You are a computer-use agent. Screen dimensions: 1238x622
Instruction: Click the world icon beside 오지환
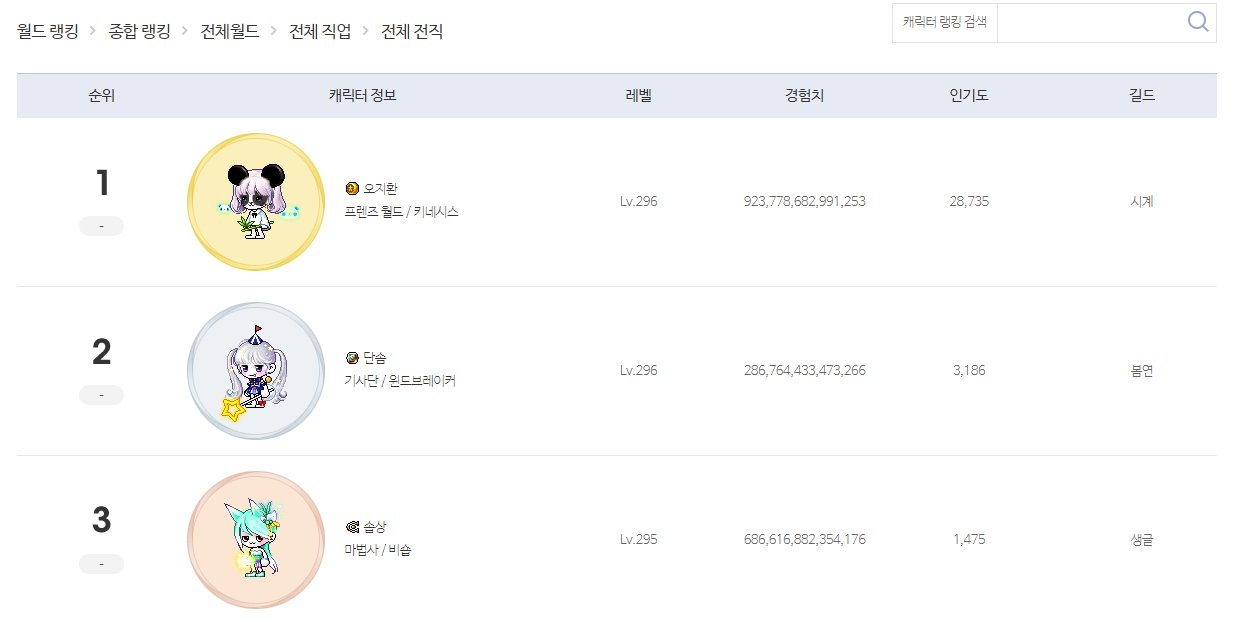coord(351,188)
